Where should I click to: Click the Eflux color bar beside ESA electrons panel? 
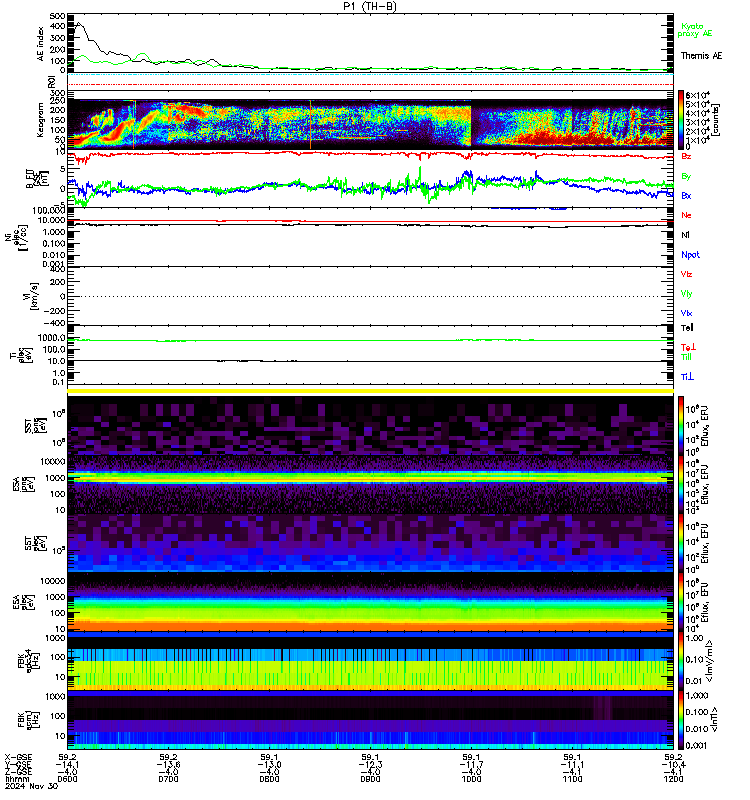(681, 603)
